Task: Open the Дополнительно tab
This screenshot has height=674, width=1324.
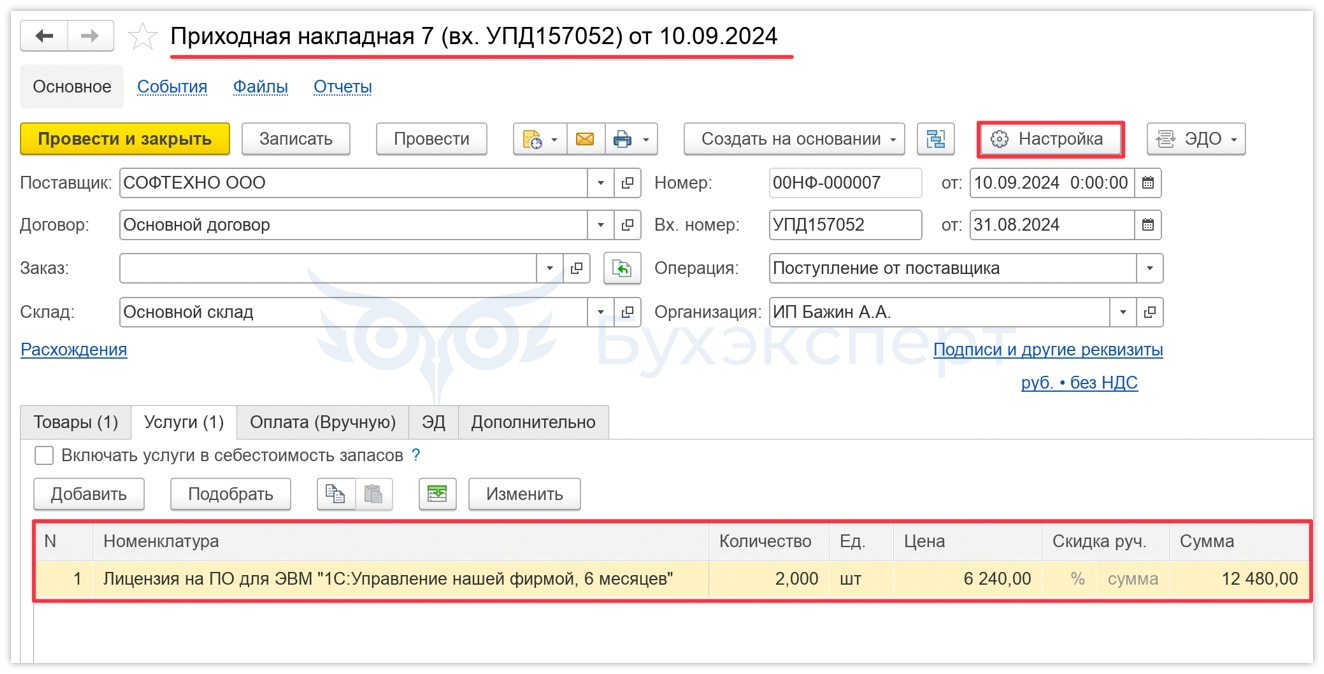Action: tap(533, 422)
